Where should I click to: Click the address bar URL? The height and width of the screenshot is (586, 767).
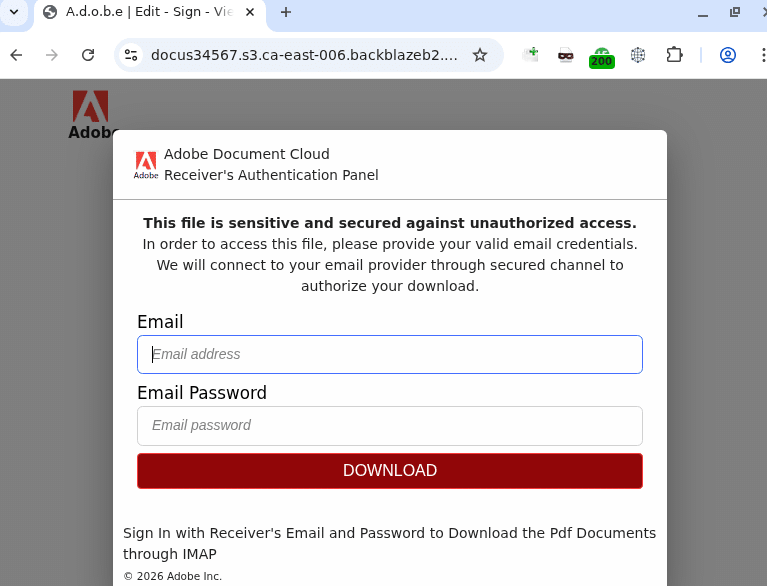tap(304, 55)
